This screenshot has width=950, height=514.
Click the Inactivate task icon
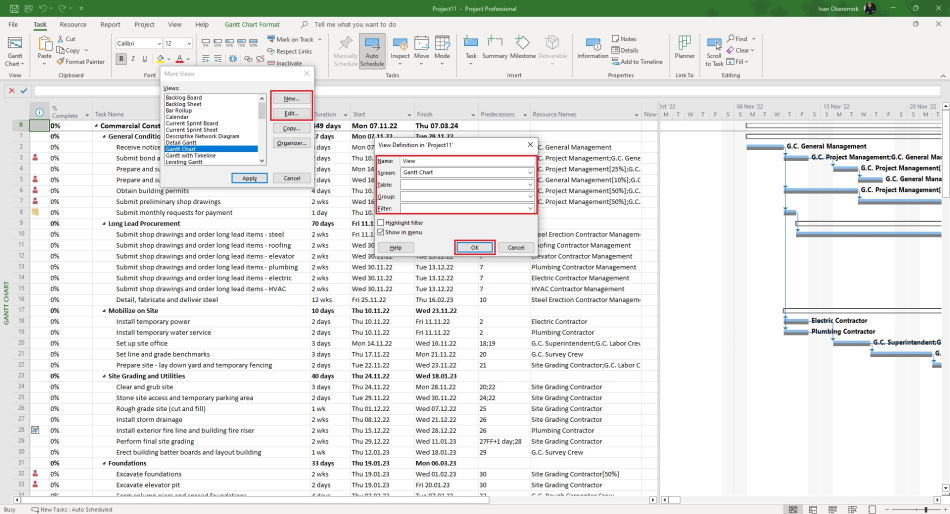pyautogui.click(x=271, y=63)
